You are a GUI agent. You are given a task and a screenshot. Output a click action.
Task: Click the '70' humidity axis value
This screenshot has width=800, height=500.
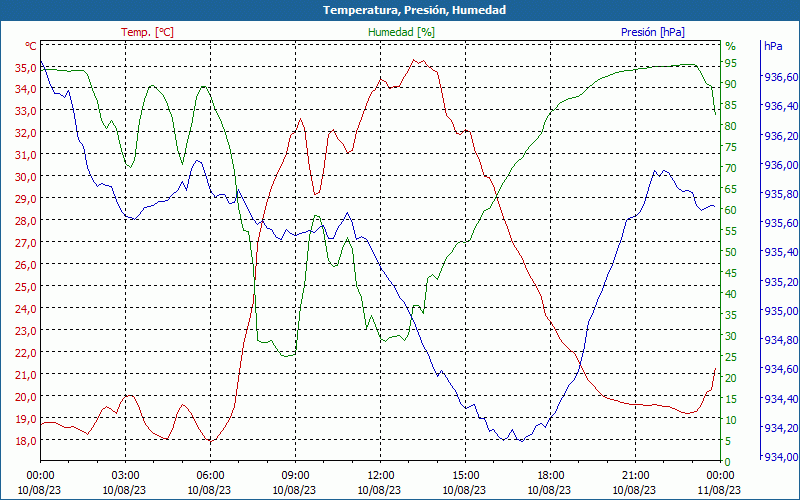tap(731, 168)
